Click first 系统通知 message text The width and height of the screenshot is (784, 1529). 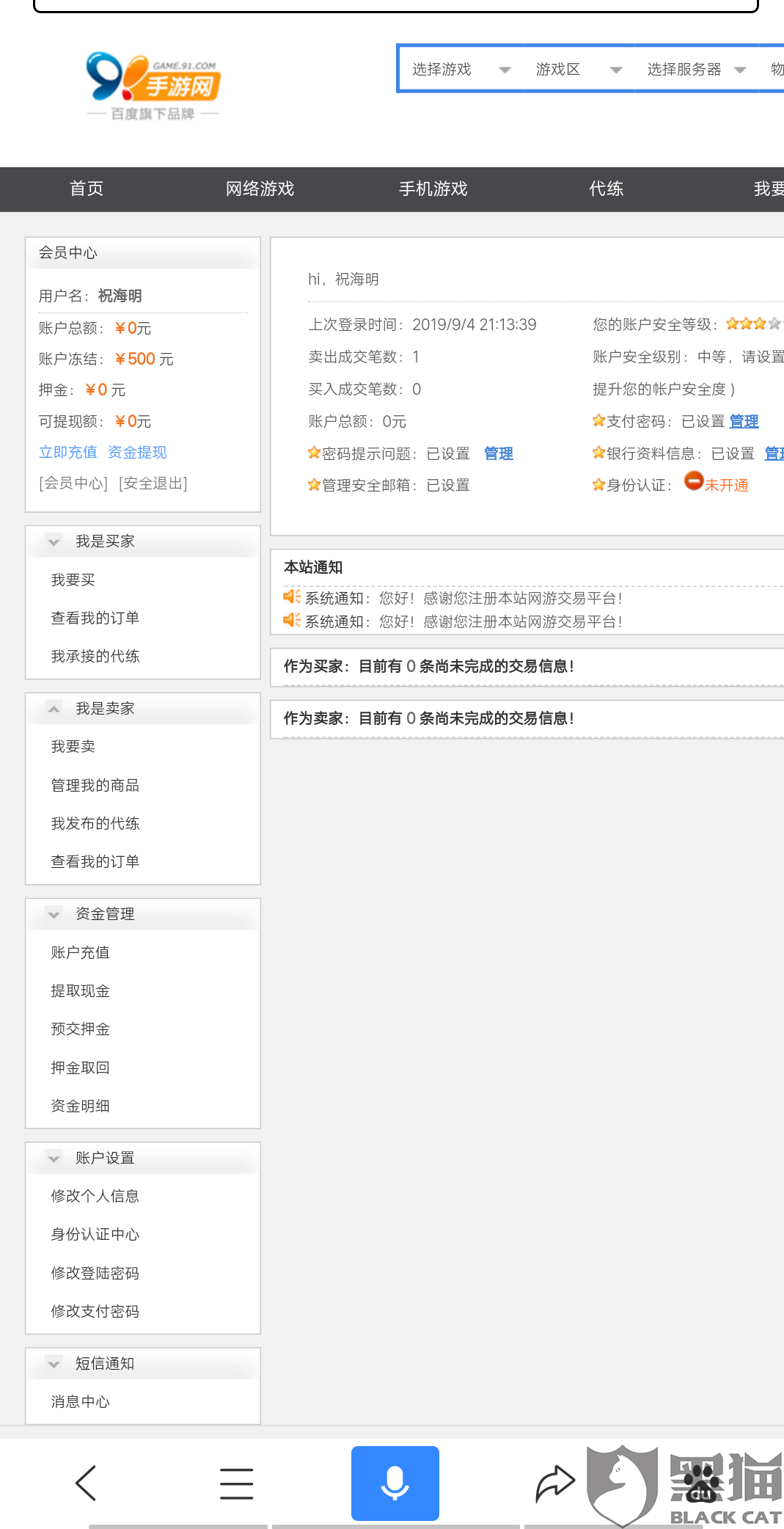click(464, 598)
